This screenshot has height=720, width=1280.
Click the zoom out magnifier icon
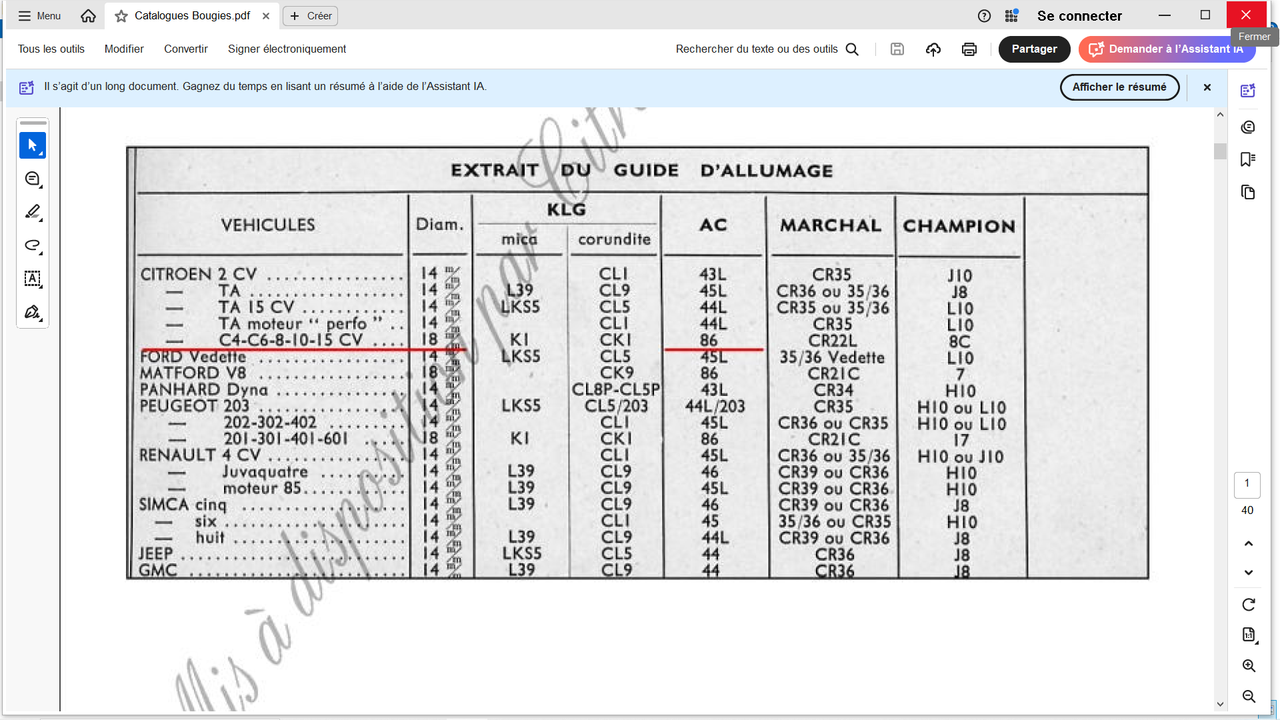click(x=1248, y=696)
